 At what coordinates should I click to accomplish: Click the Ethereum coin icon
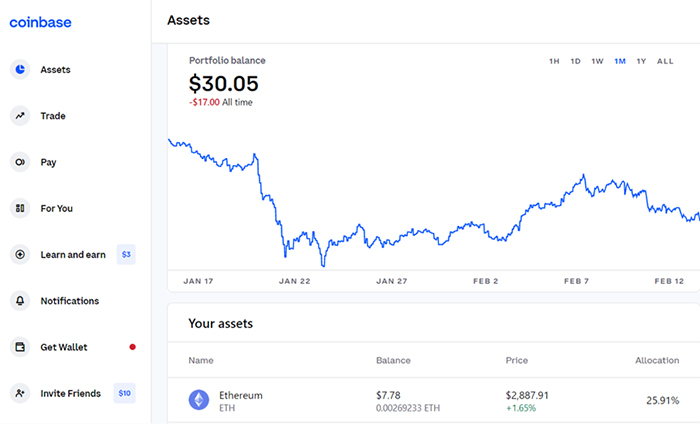pos(199,400)
